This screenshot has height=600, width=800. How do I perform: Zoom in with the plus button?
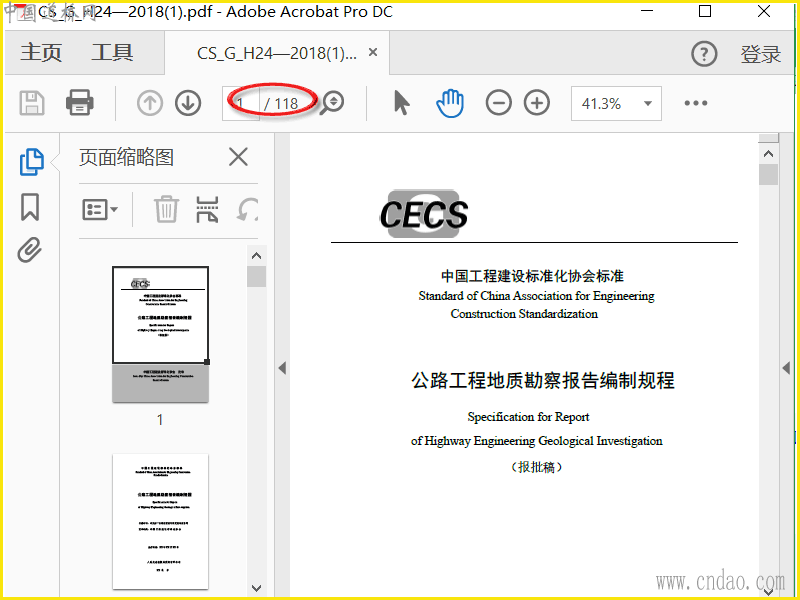pos(537,103)
